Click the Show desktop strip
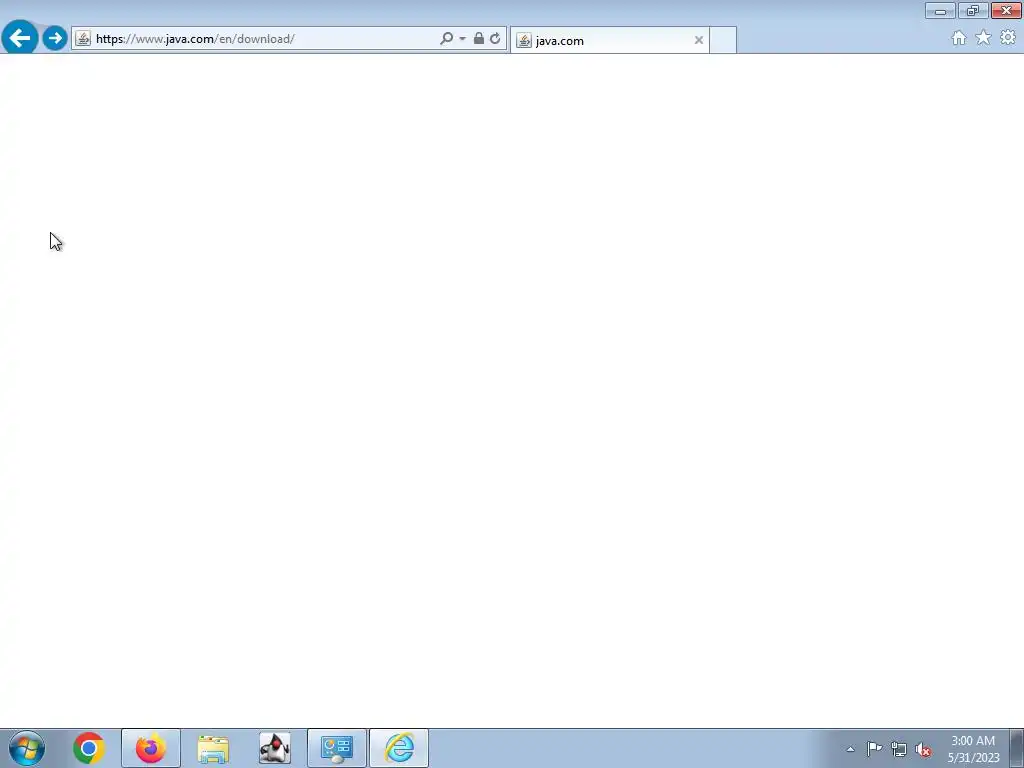Viewport: 1024px width, 768px height. 1017,748
